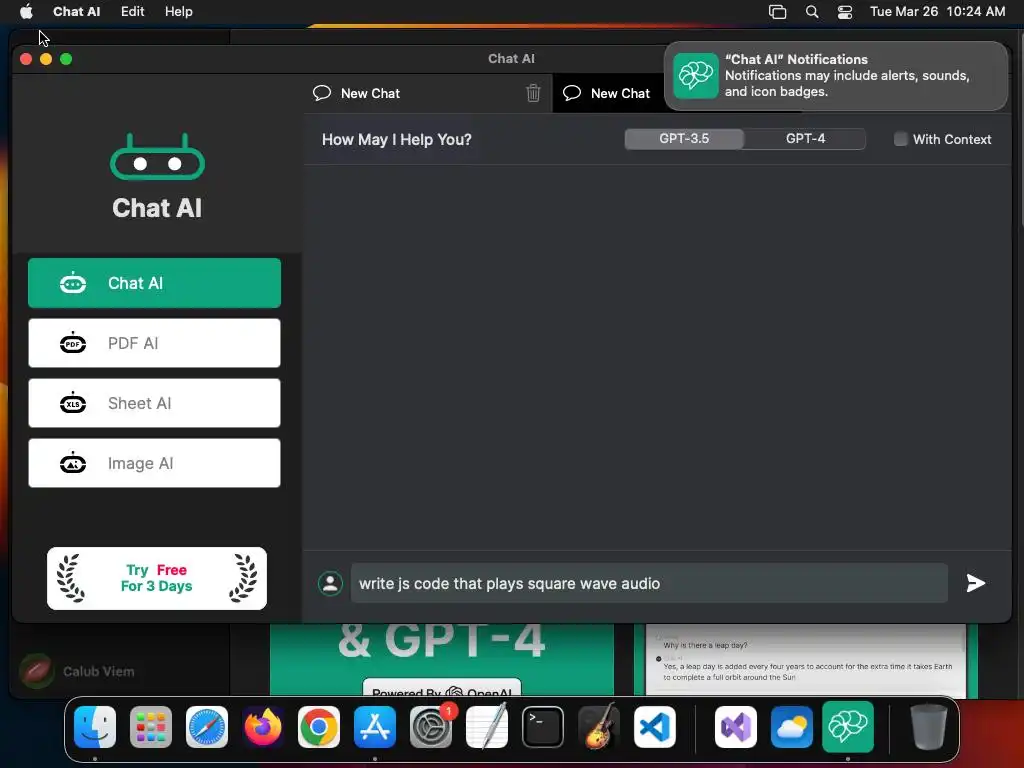Image resolution: width=1024 pixels, height=768 pixels.
Task: Open the Apple menu
Action: 26,12
